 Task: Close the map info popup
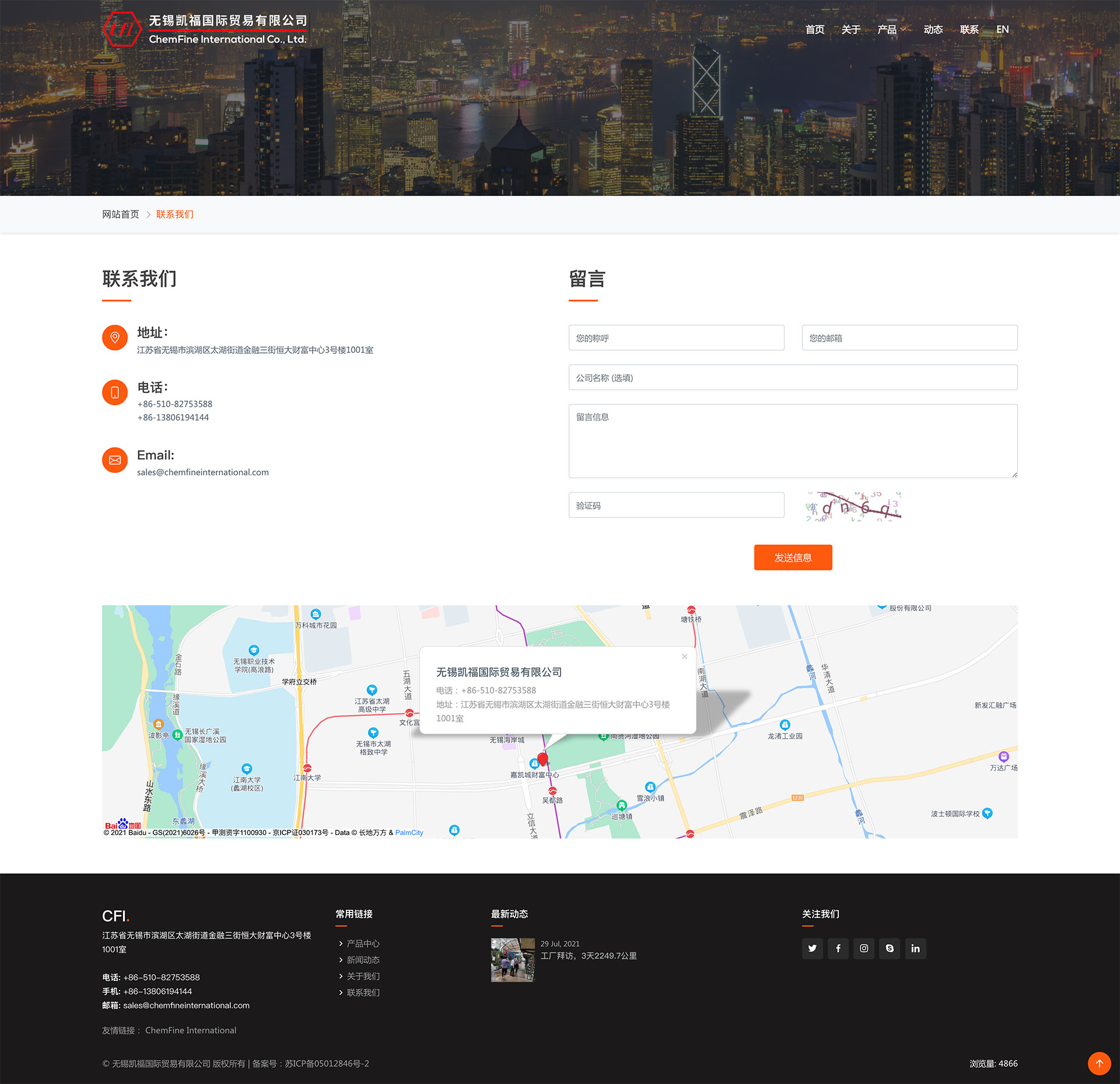(x=684, y=657)
